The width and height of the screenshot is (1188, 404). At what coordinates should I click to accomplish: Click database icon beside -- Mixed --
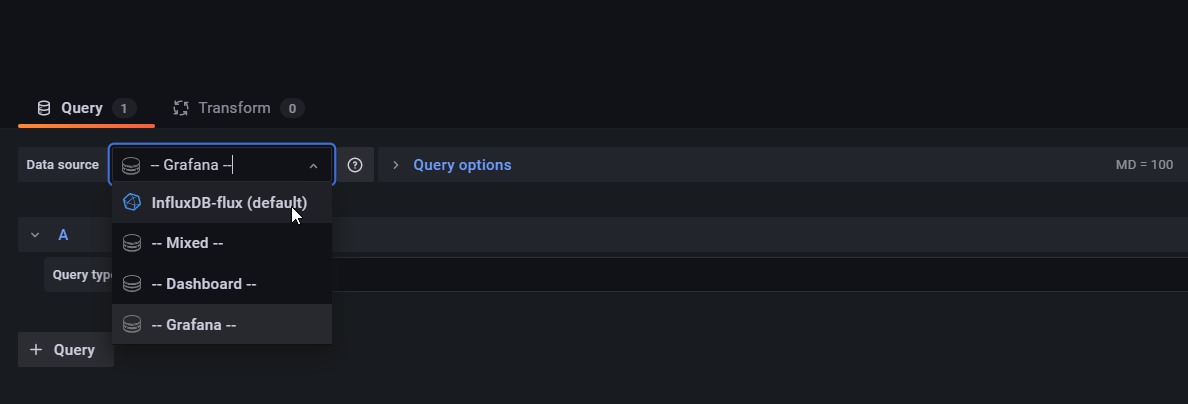click(x=132, y=243)
